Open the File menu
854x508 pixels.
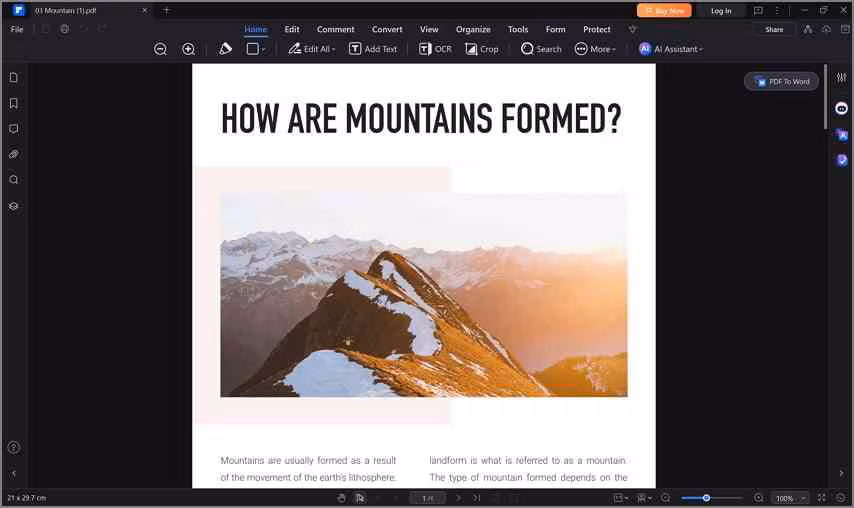[x=17, y=29]
